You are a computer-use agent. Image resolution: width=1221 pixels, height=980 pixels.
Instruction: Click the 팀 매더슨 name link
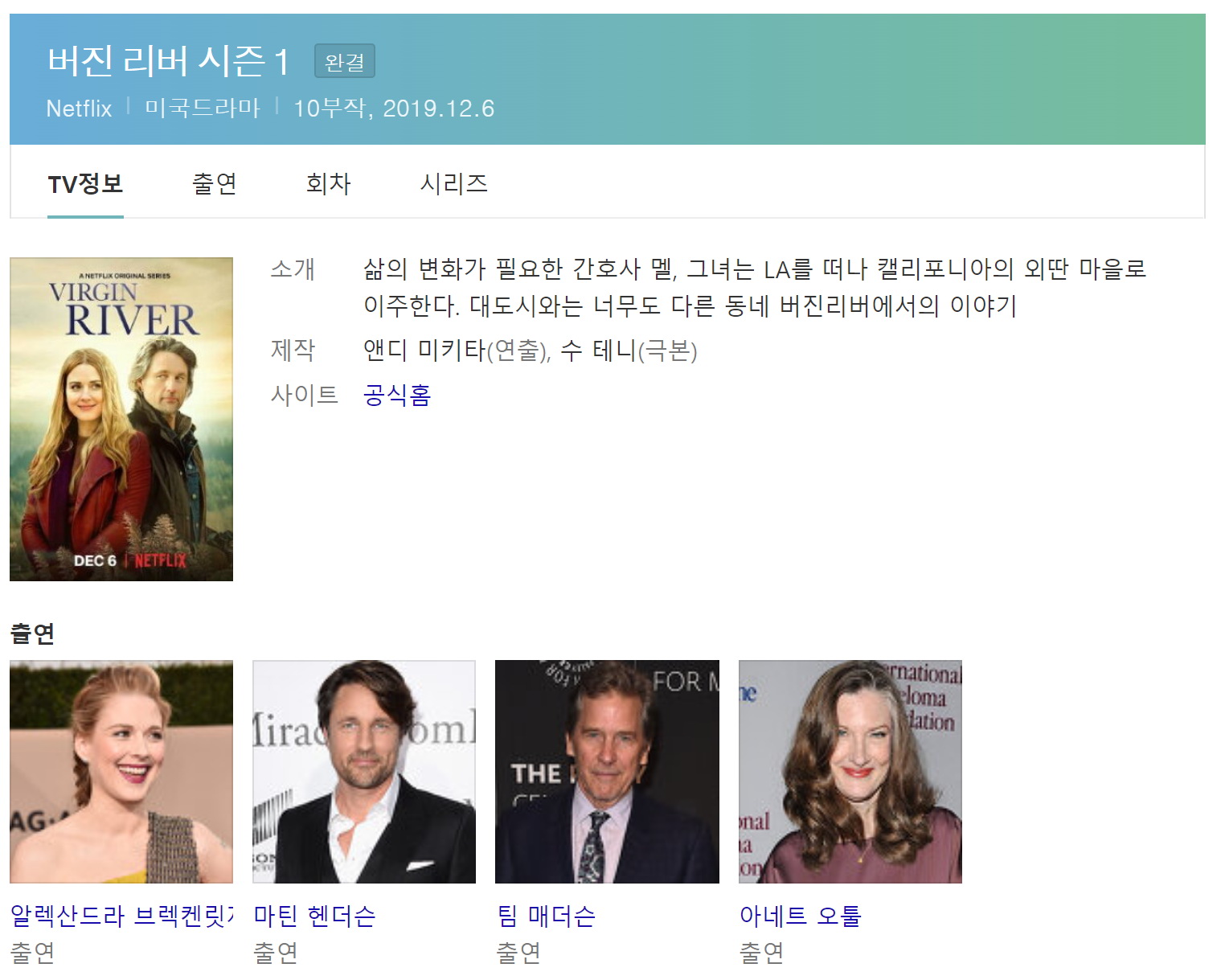click(546, 916)
